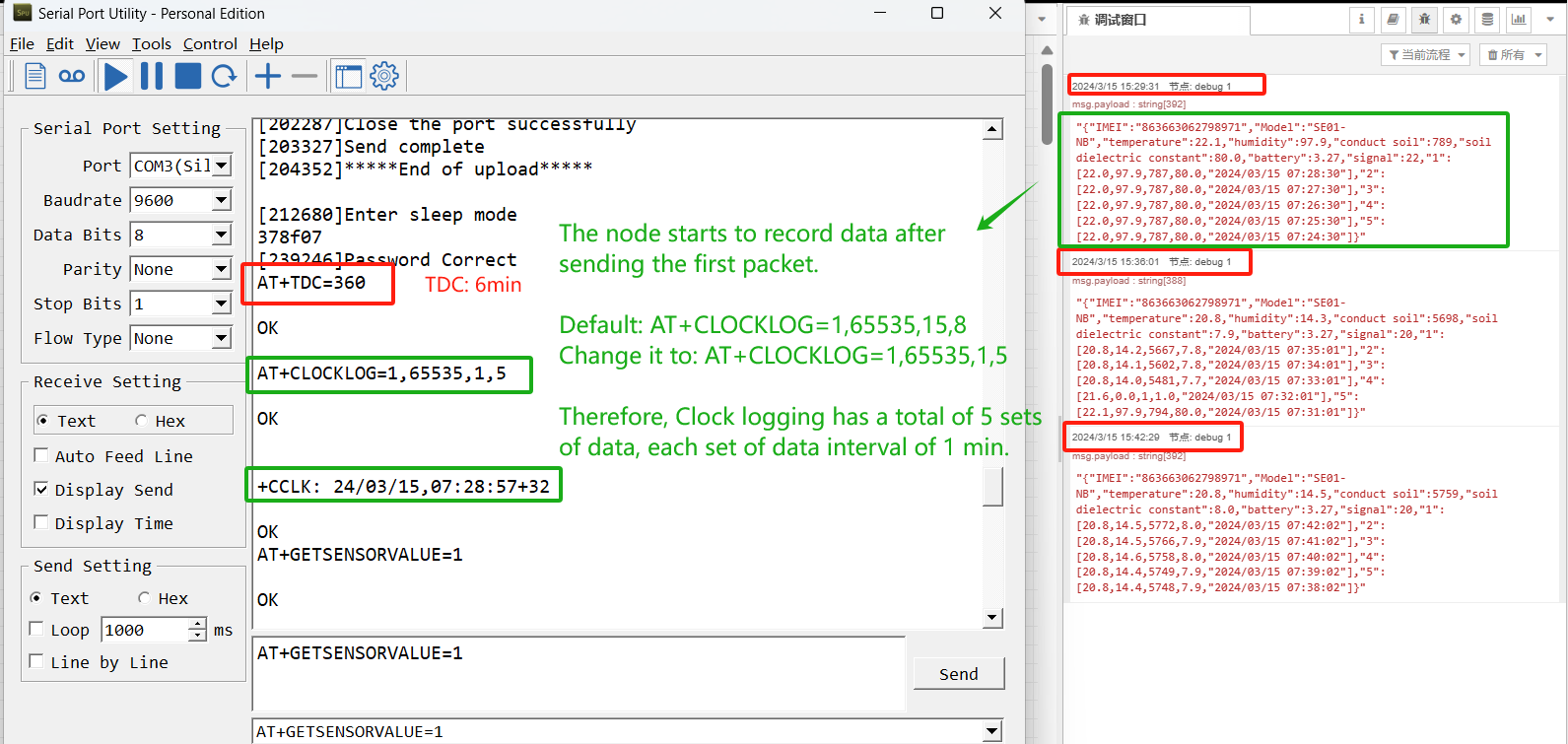The height and width of the screenshot is (744, 1568).
Task: Expand the Baudrate 9600 dropdown
Action: [222, 200]
